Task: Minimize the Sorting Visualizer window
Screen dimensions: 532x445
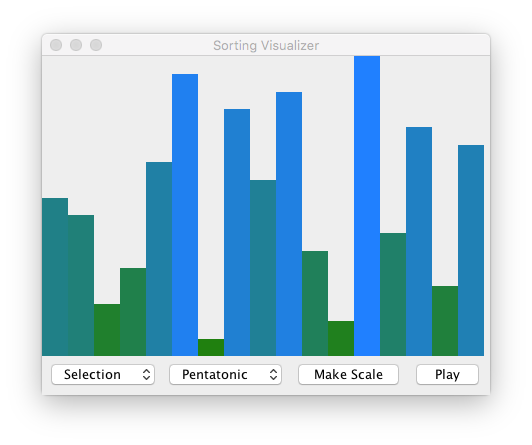Action: (x=76, y=45)
